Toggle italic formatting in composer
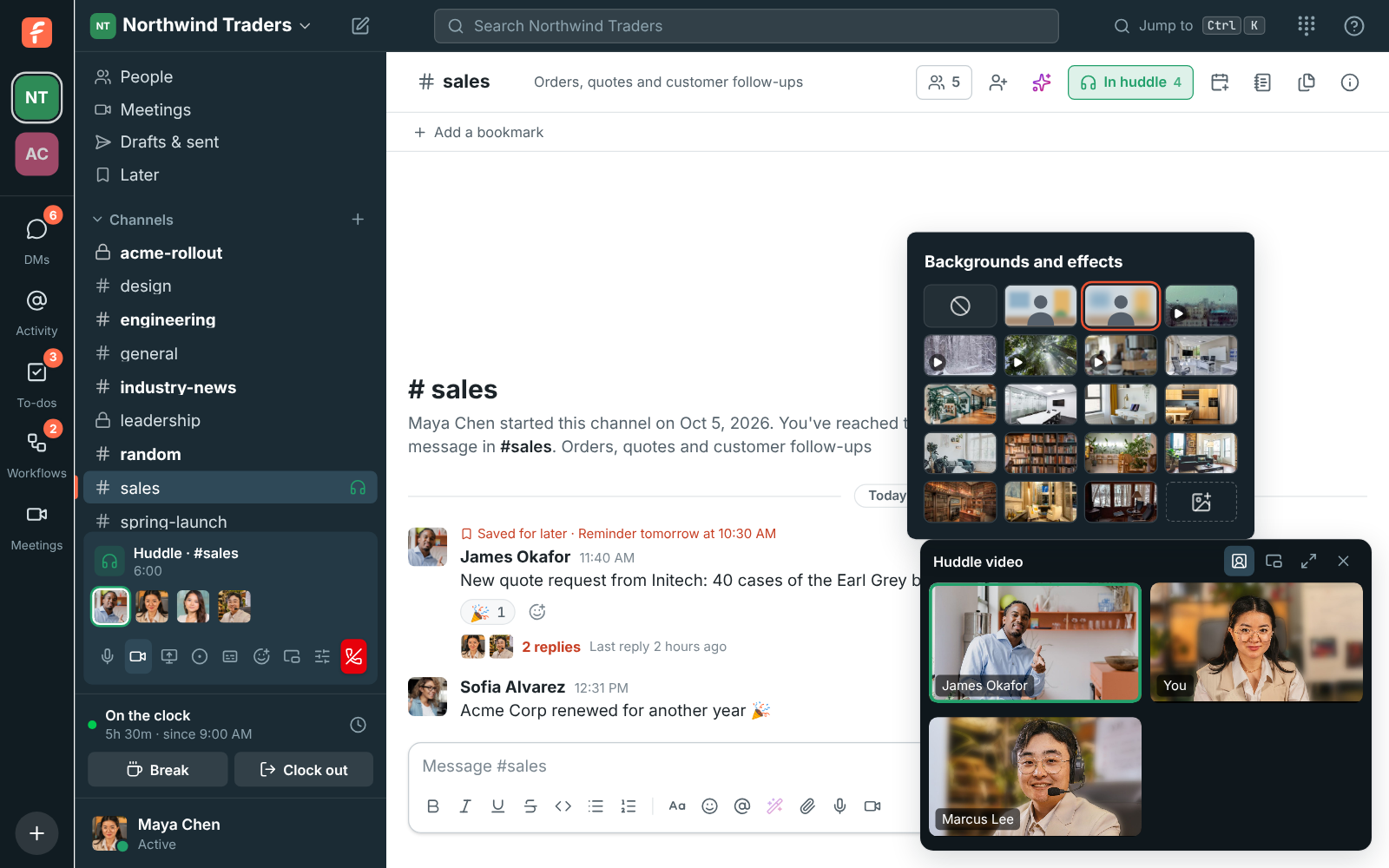The image size is (1389, 868). click(465, 806)
